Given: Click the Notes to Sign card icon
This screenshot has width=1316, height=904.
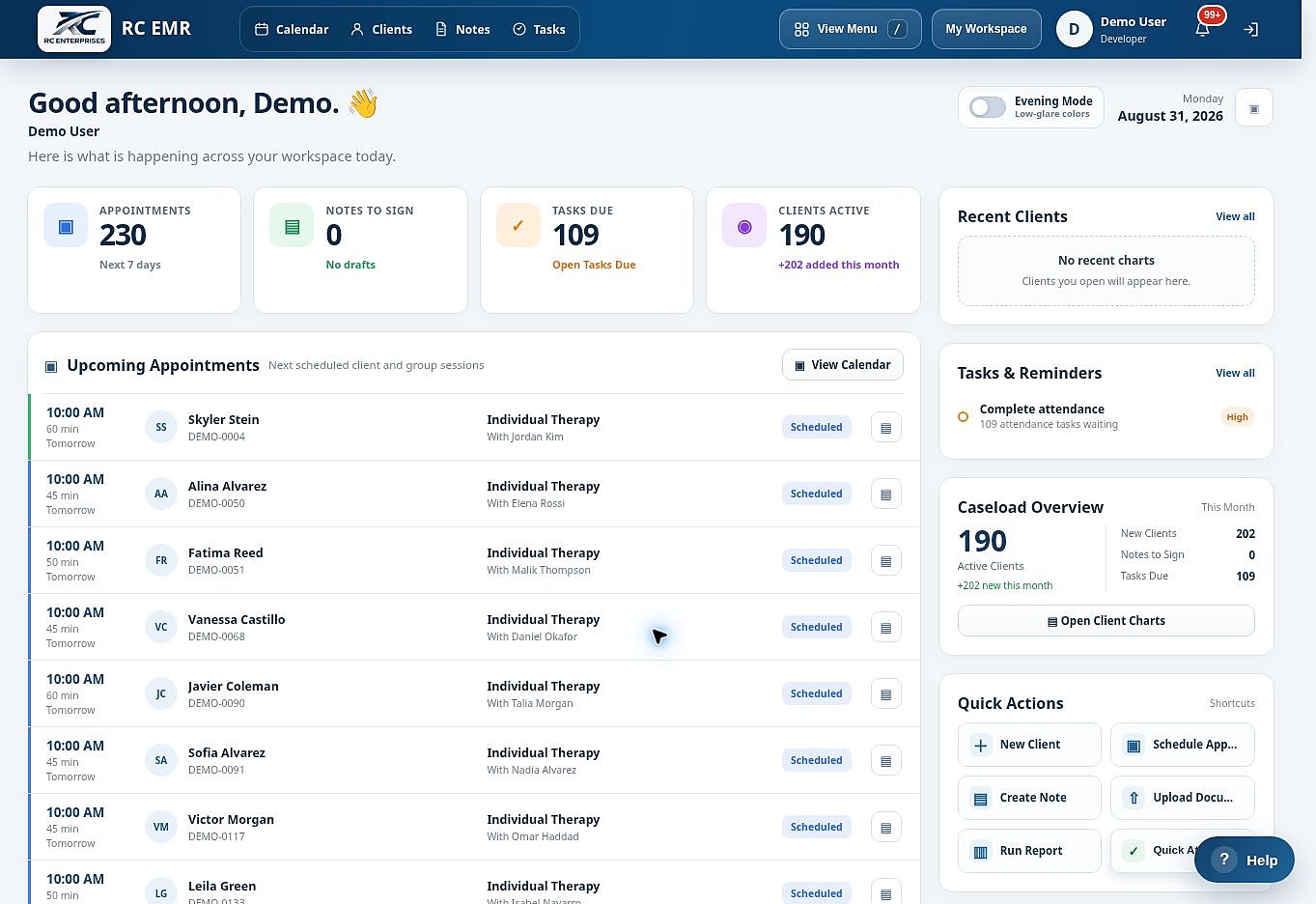Looking at the screenshot, I should (292, 226).
